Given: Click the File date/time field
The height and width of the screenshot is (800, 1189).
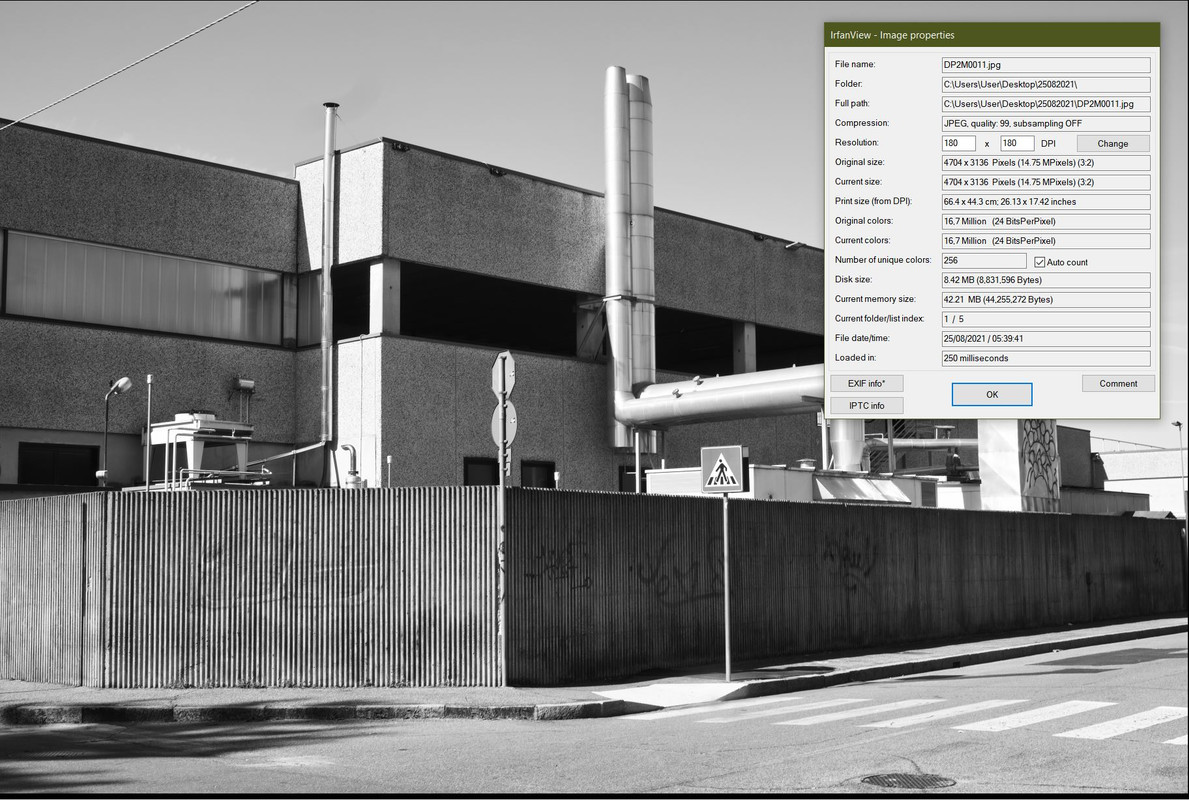Looking at the screenshot, I should [1046, 339].
